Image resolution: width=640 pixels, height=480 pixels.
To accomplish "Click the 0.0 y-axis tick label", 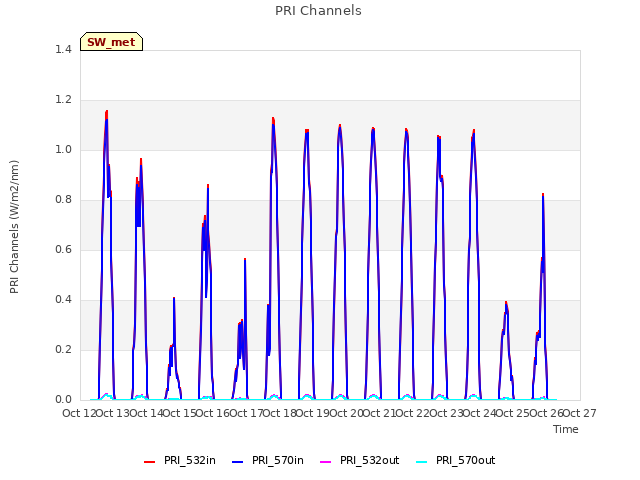I will point(63,399).
